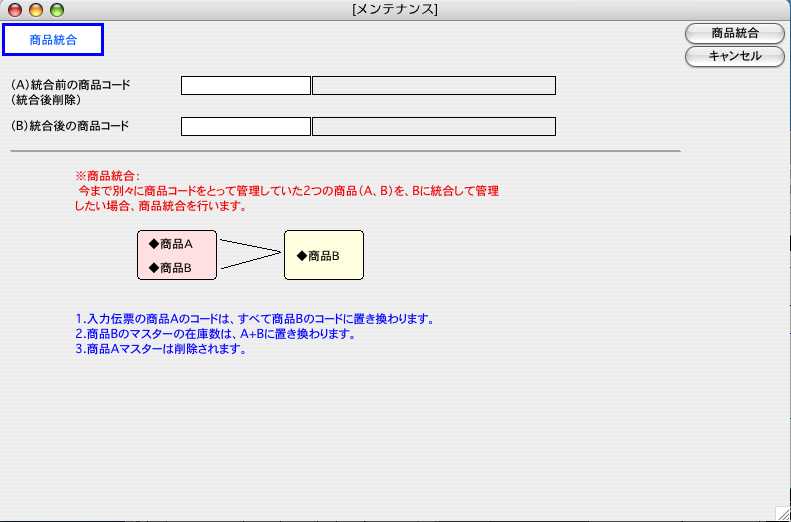Click note 2 about 在庫数 A+B
The image size is (791, 522).
point(215,334)
